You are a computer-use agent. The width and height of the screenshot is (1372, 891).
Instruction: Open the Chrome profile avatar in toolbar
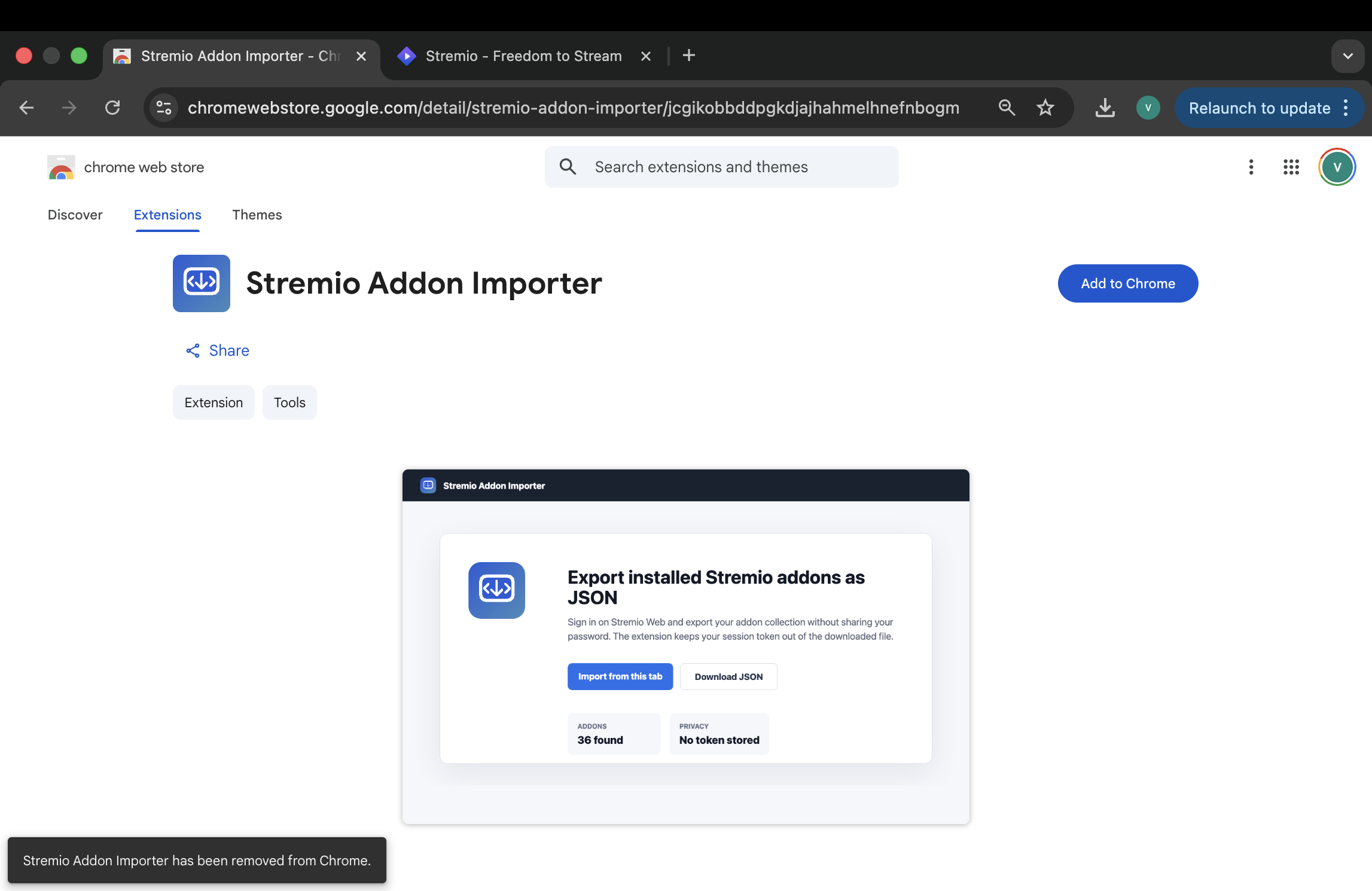click(1148, 108)
